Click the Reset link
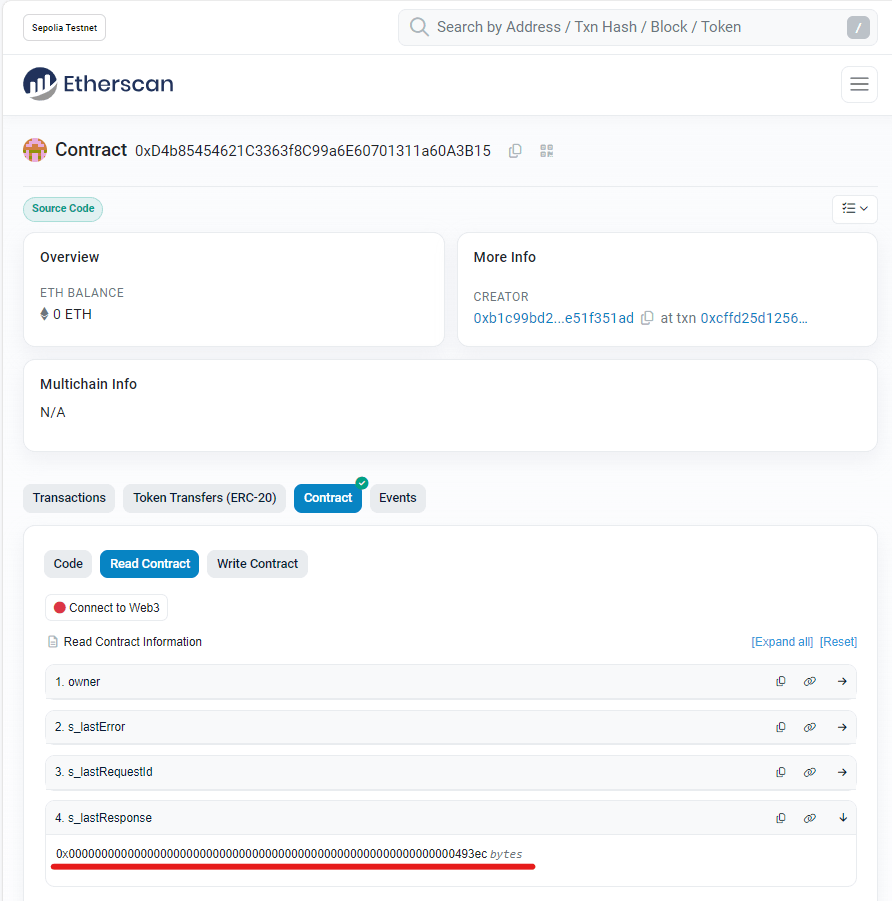 [x=838, y=642]
